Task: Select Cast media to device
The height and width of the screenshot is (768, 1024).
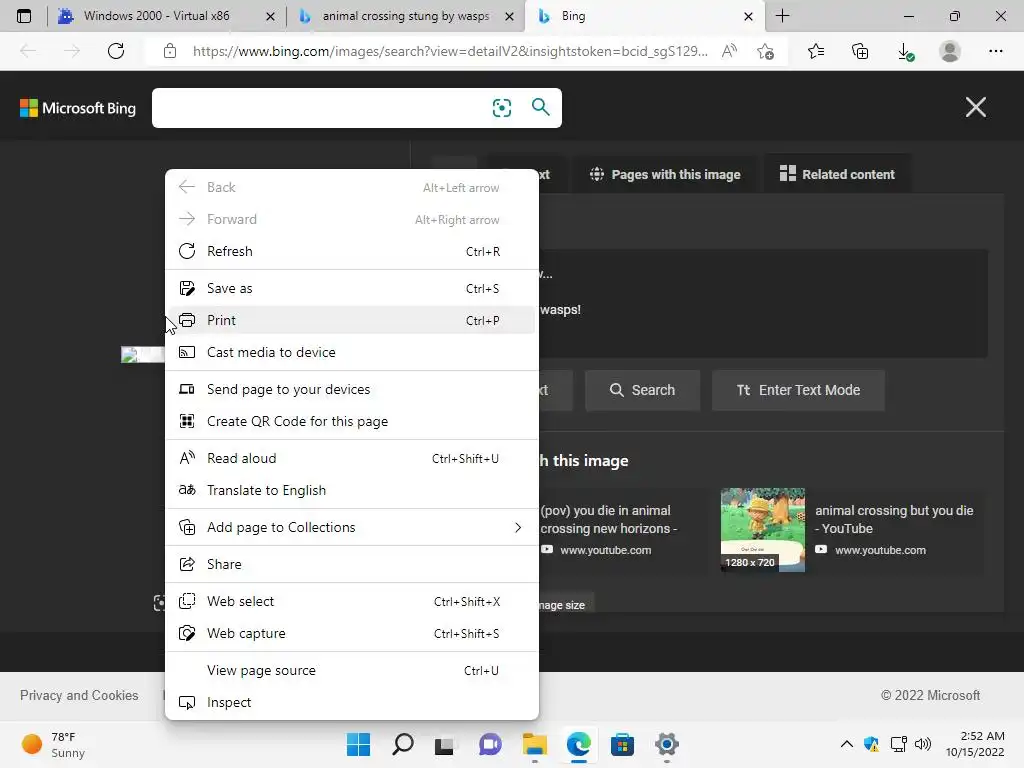Action: 352,353
